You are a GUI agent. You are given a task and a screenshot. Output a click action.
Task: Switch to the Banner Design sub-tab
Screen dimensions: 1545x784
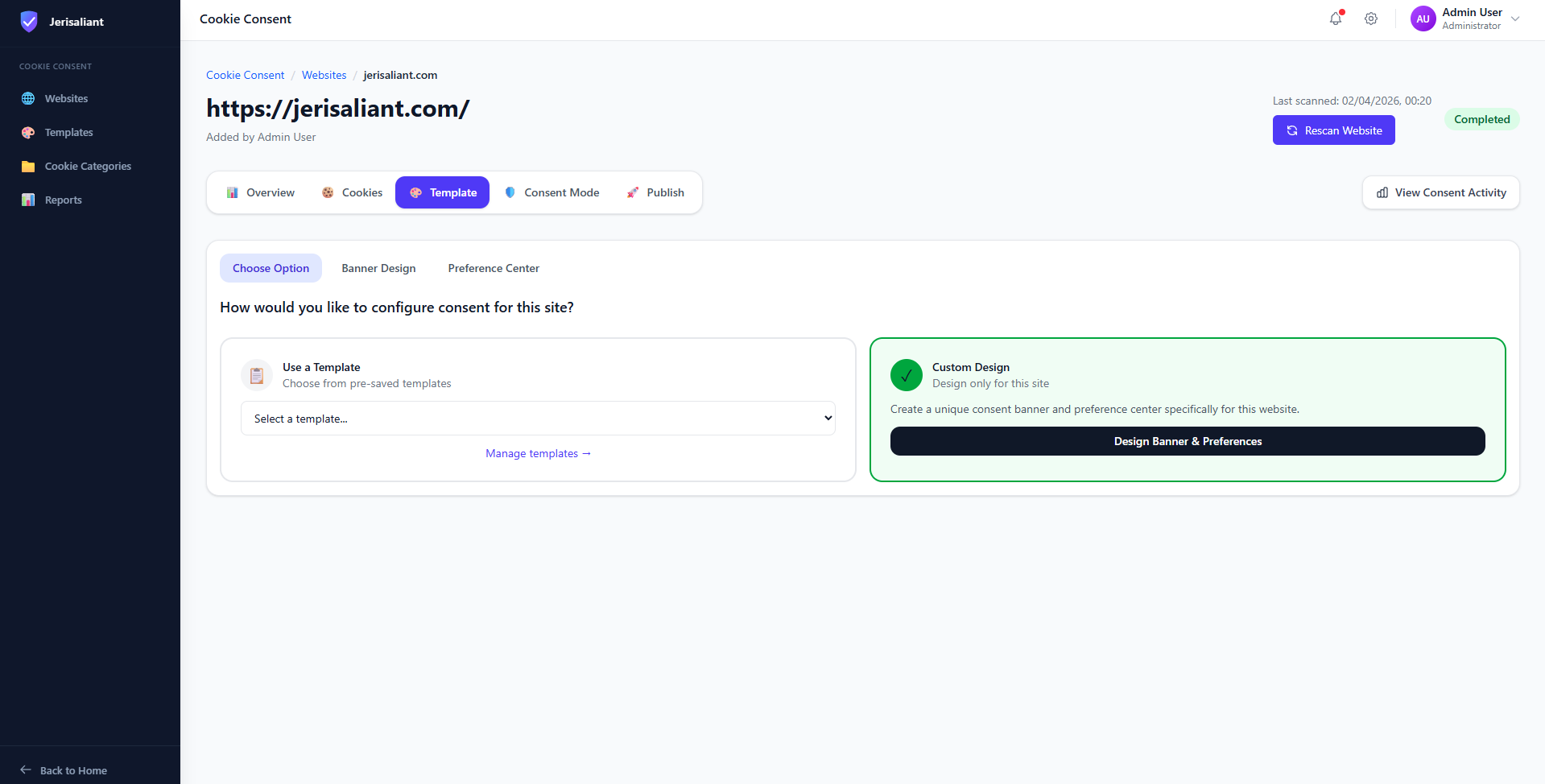pos(378,268)
